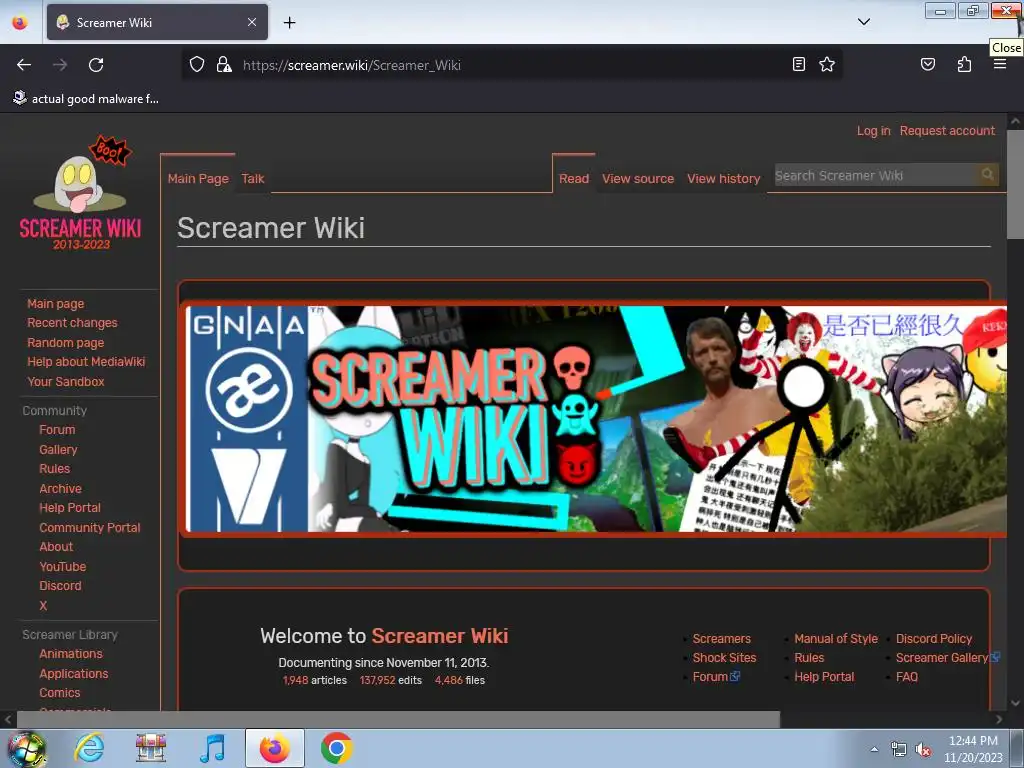Open 'actual good malware f...' bookmark
The height and width of the screenshot is (768, 1024).
[86, 99]
